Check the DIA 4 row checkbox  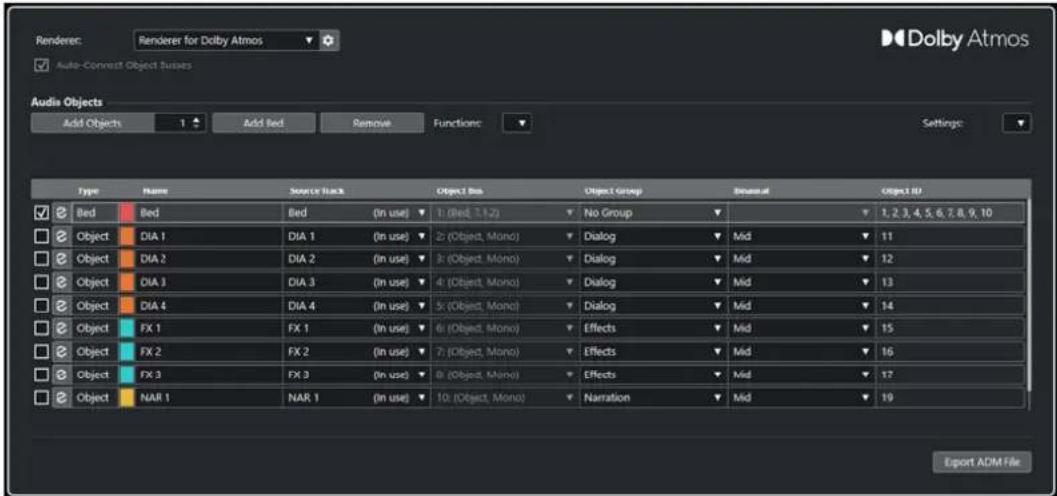[x=42, y=305]
